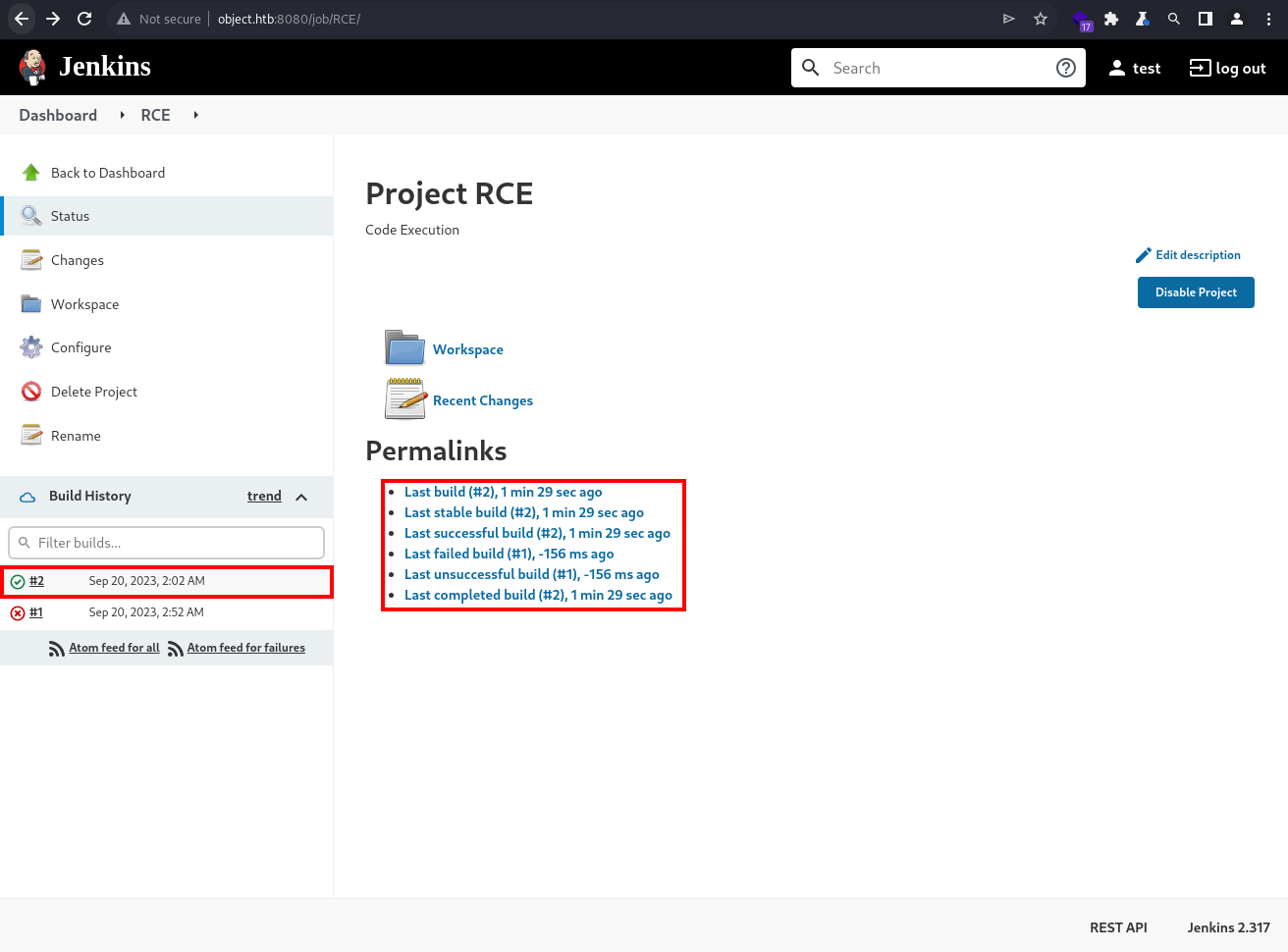
Task: Click the test user link
Action: (1135, 68)
